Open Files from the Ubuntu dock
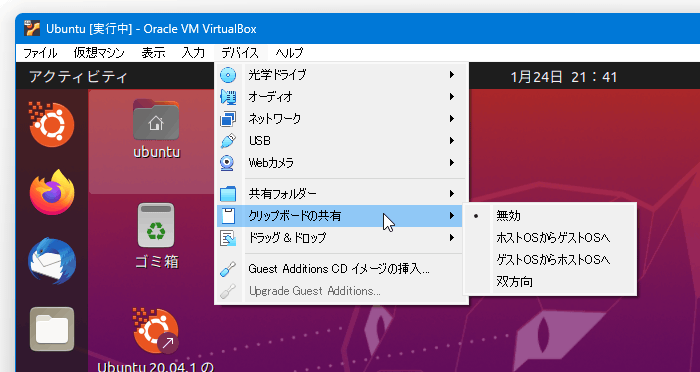This screenshot has height=372, width=700. pos(52,329)
